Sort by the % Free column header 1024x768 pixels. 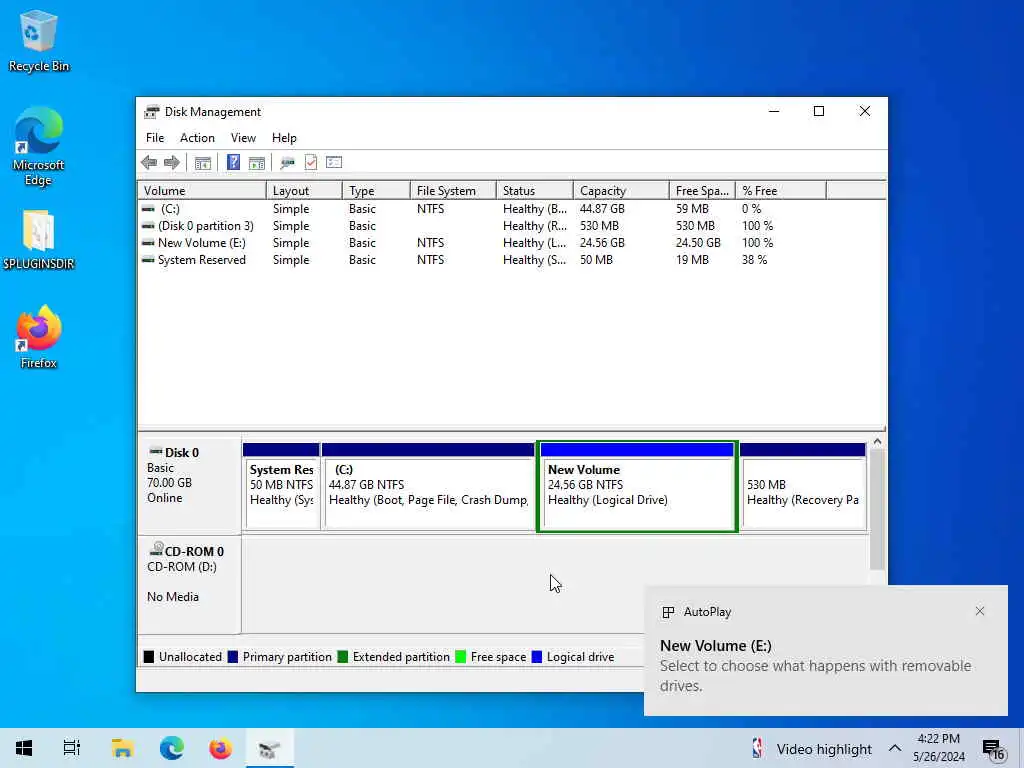[780, 191]
